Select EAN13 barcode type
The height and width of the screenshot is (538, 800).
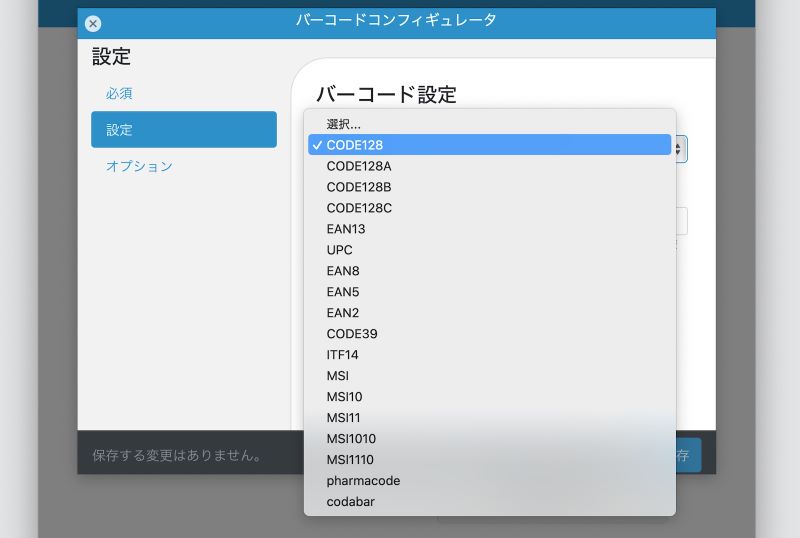point(489,229)
